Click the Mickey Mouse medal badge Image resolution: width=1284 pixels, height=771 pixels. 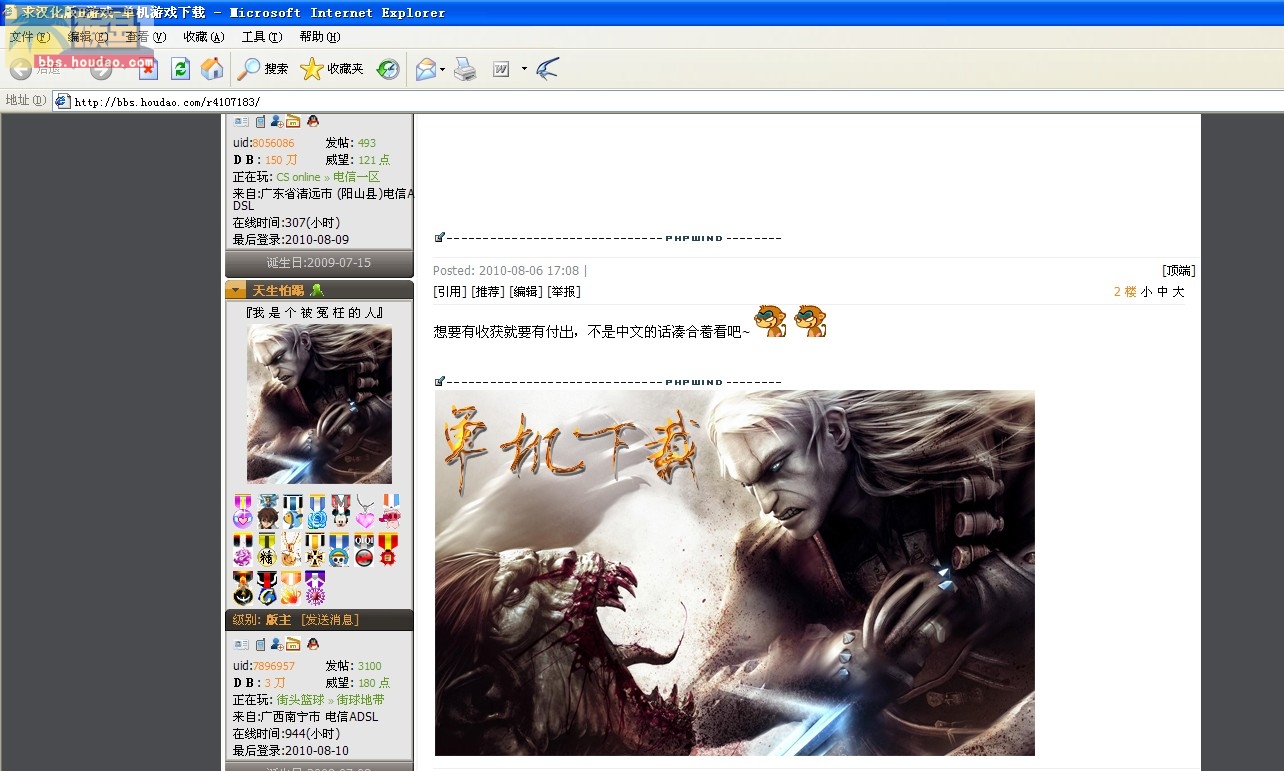tap(341, 510)
